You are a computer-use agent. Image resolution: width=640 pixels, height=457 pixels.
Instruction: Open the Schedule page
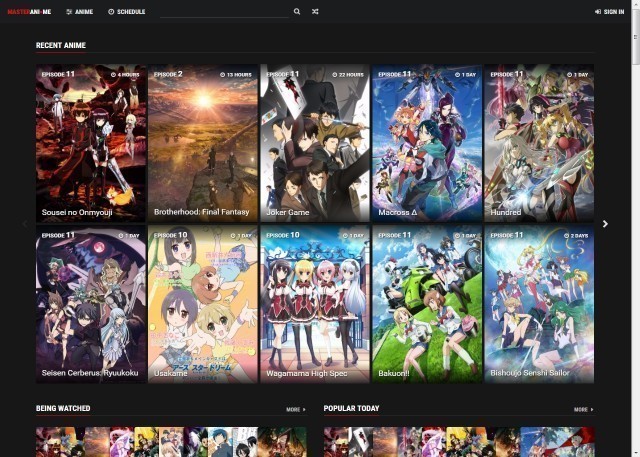point(127,12)
